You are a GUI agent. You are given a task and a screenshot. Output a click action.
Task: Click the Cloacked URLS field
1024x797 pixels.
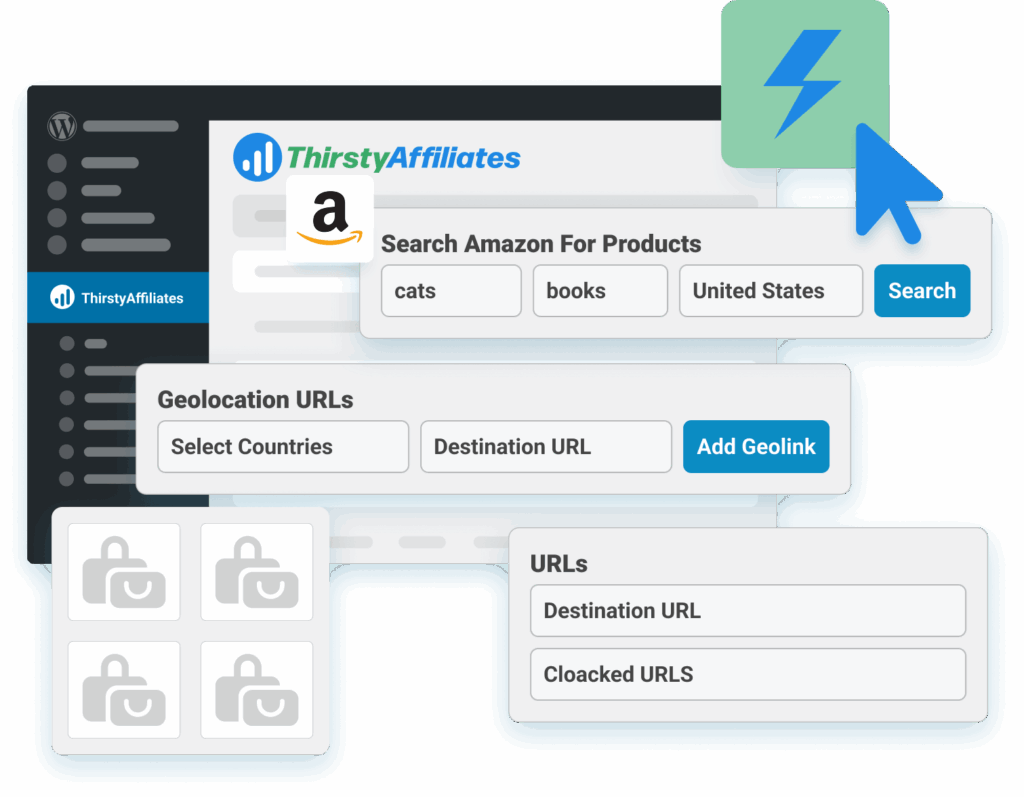point(748,674)
